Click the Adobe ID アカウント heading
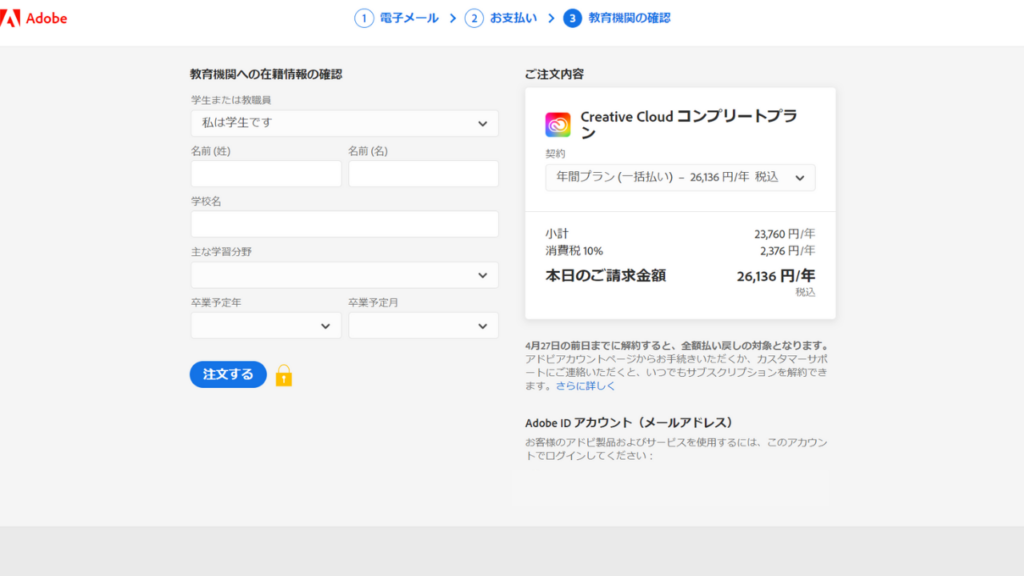The height and width of the screenshot is (576, 1024). click(x=630, y=423)
